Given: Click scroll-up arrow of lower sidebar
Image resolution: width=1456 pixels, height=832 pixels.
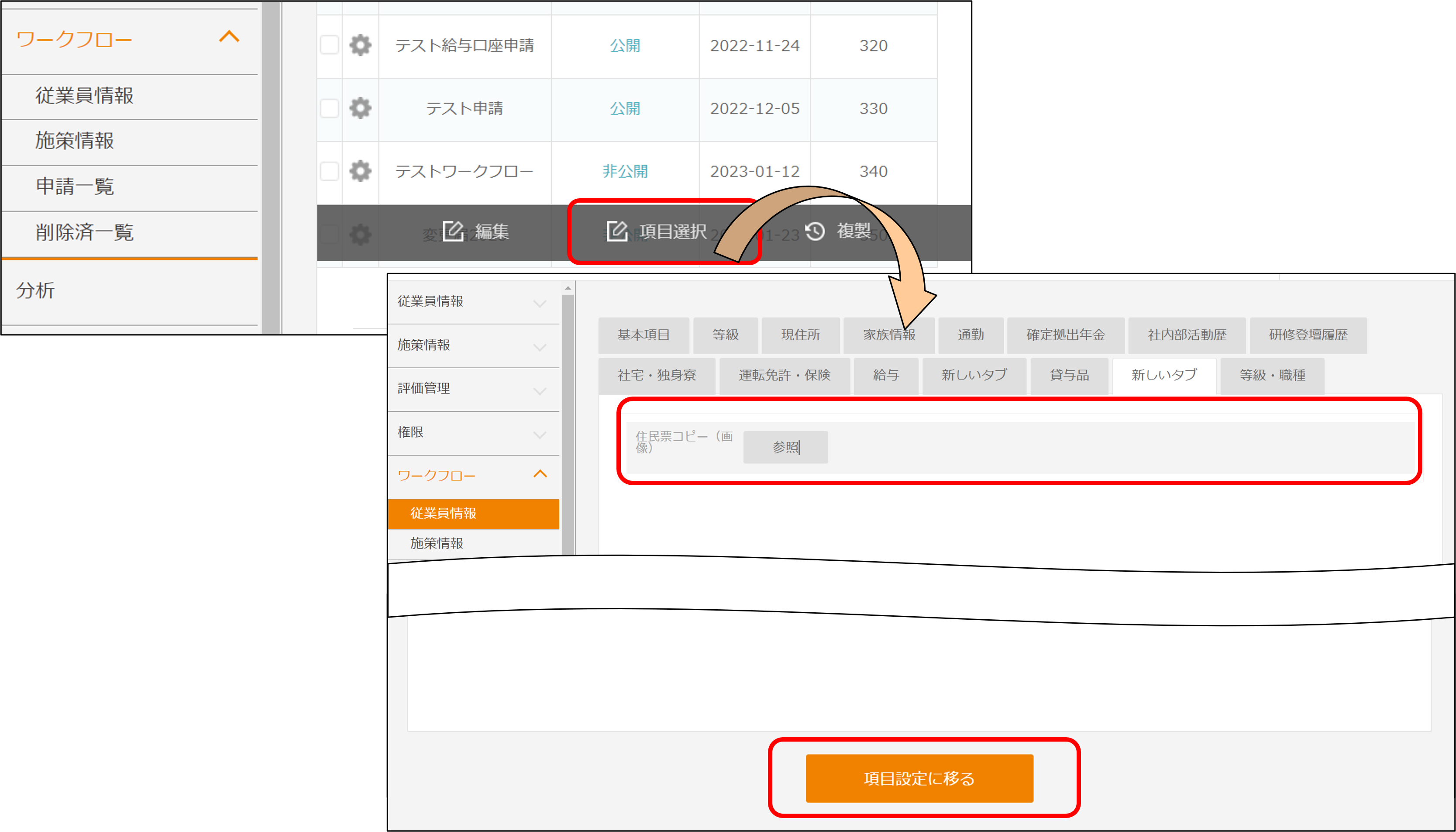Looking at the screenshot, I should point(568,288).
